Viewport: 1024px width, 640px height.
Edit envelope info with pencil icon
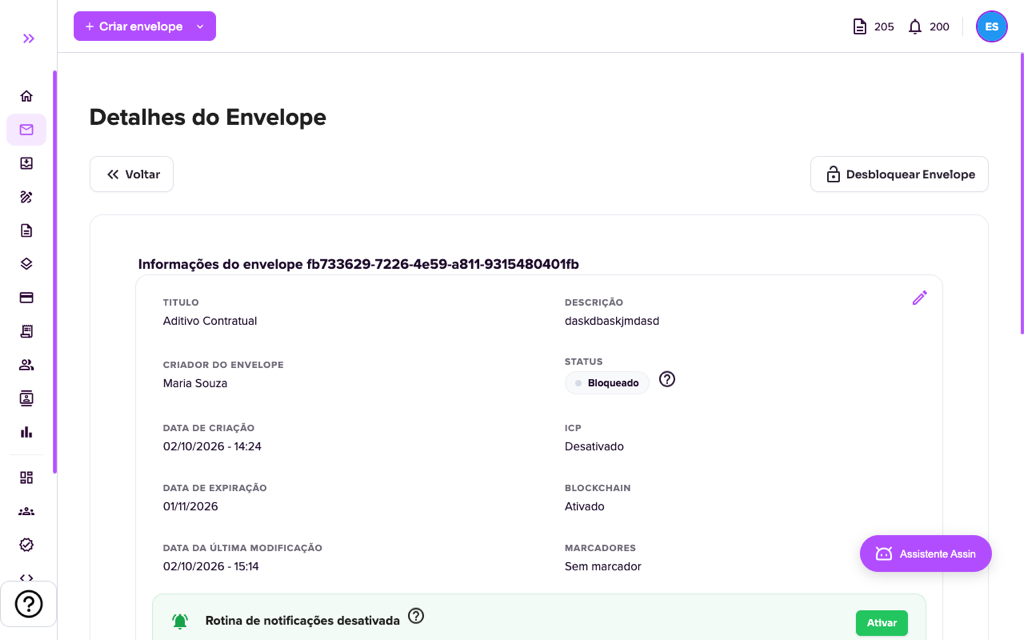click(920, 298)
